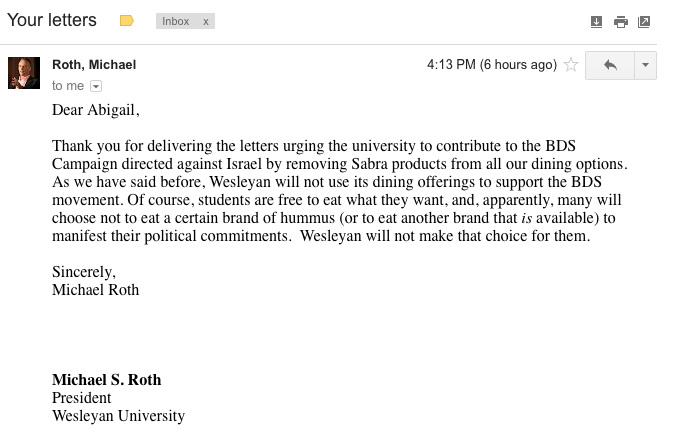This screenshot has height=436, width=687.
Task: Open the email in a new window
Action: pos(644,21)
